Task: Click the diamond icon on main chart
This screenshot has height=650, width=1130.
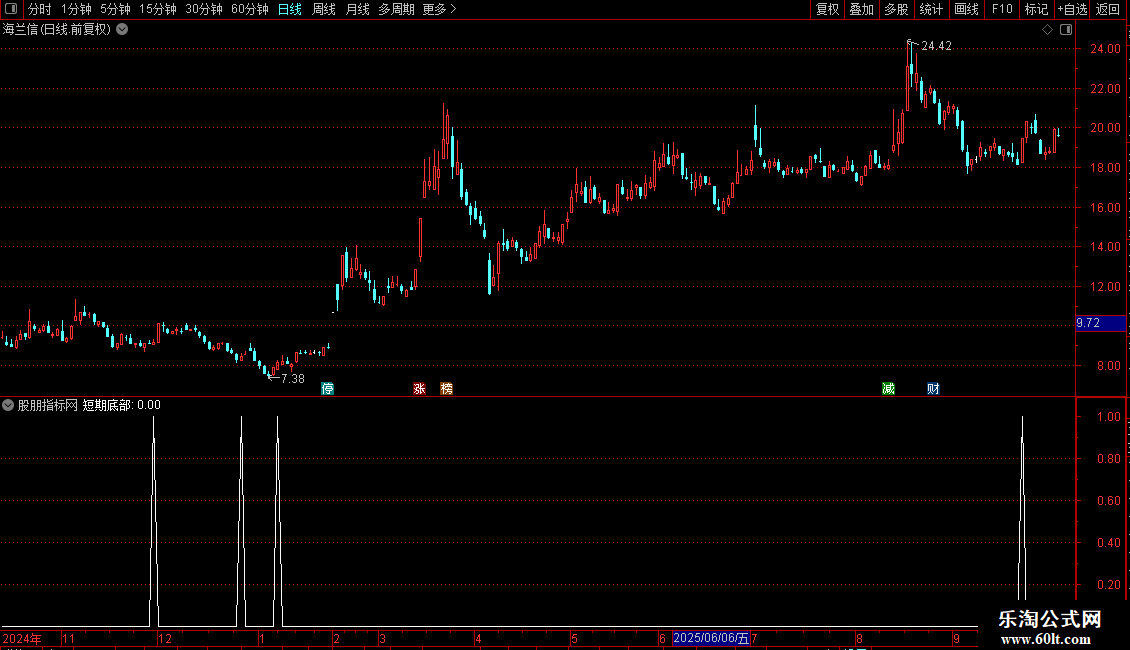Action: click(x=1047, y=30)
